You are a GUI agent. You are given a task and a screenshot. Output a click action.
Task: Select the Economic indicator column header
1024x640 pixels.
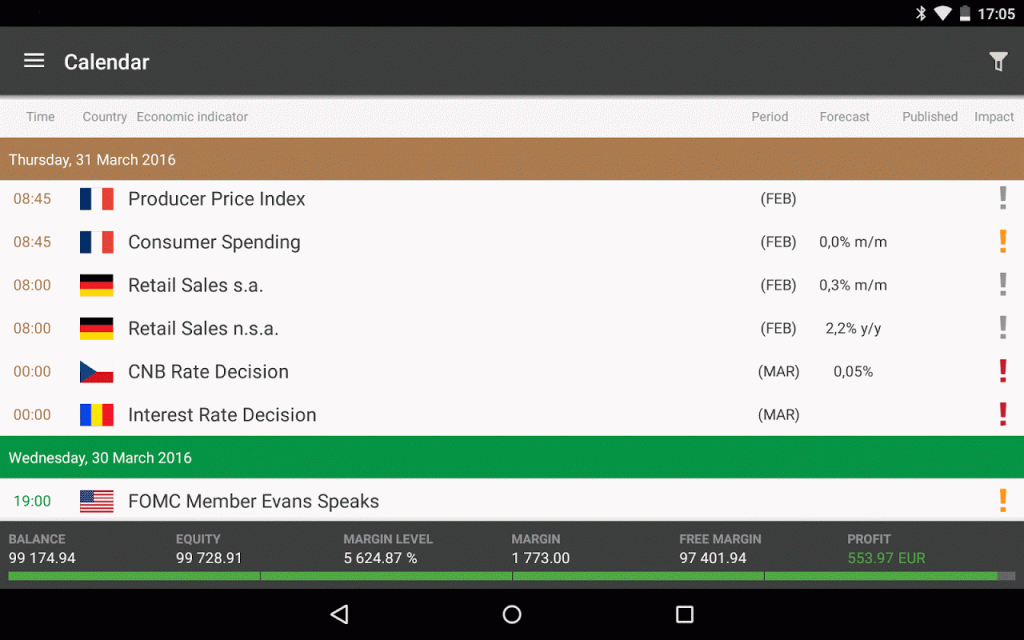point(192,116)
